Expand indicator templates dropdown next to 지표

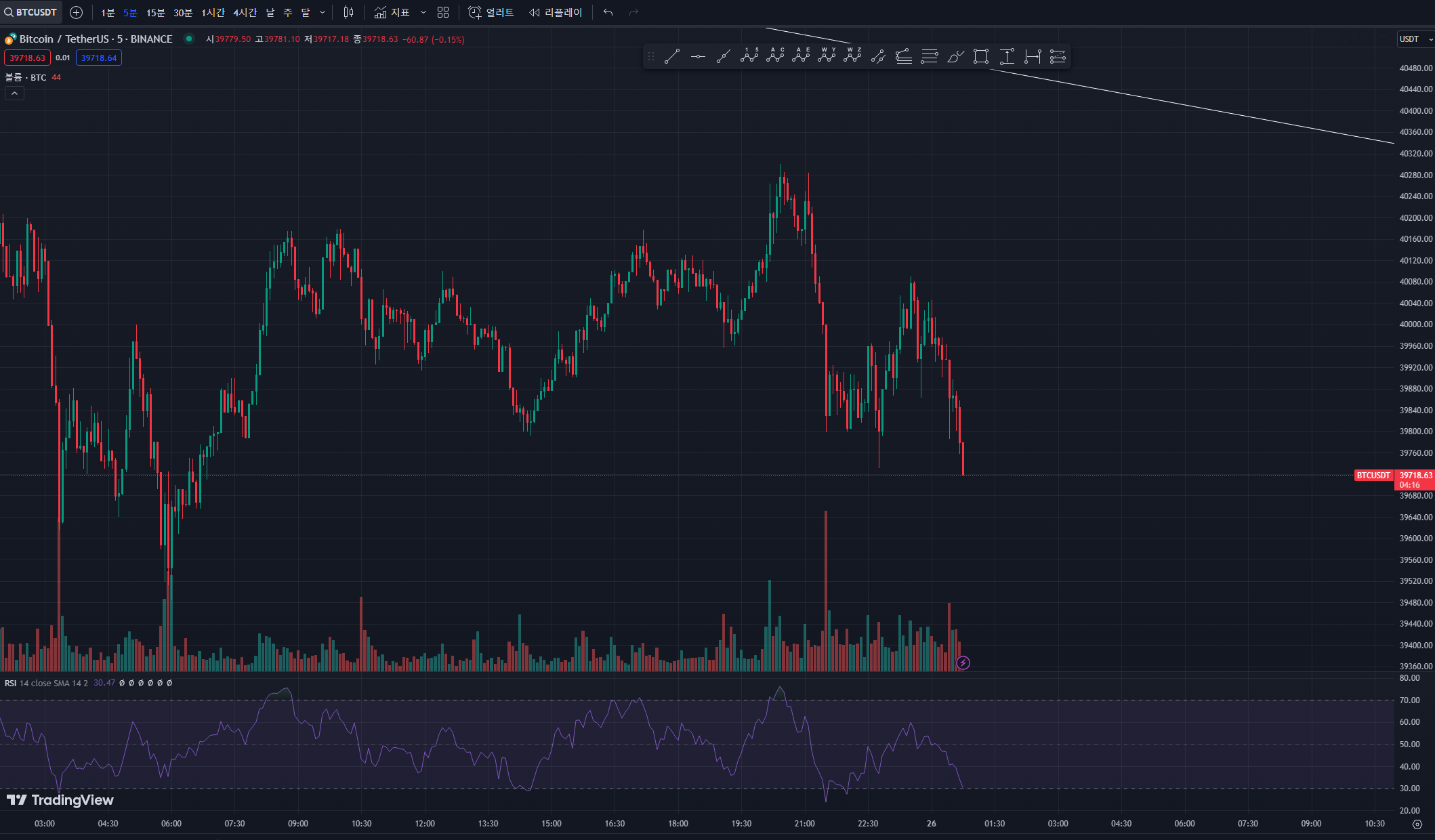(423, 12)
